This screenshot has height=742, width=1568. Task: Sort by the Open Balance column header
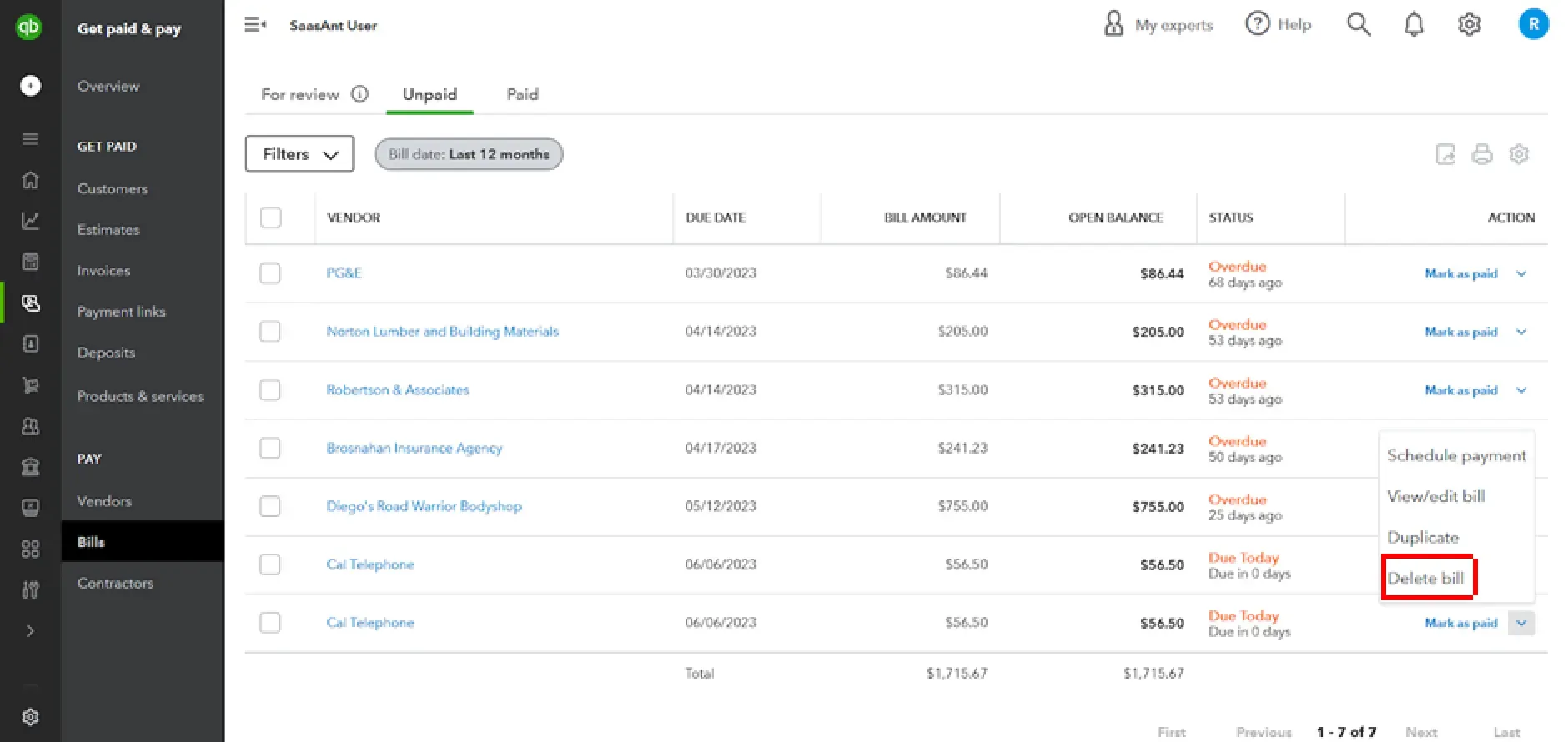tap(1115, 218)
